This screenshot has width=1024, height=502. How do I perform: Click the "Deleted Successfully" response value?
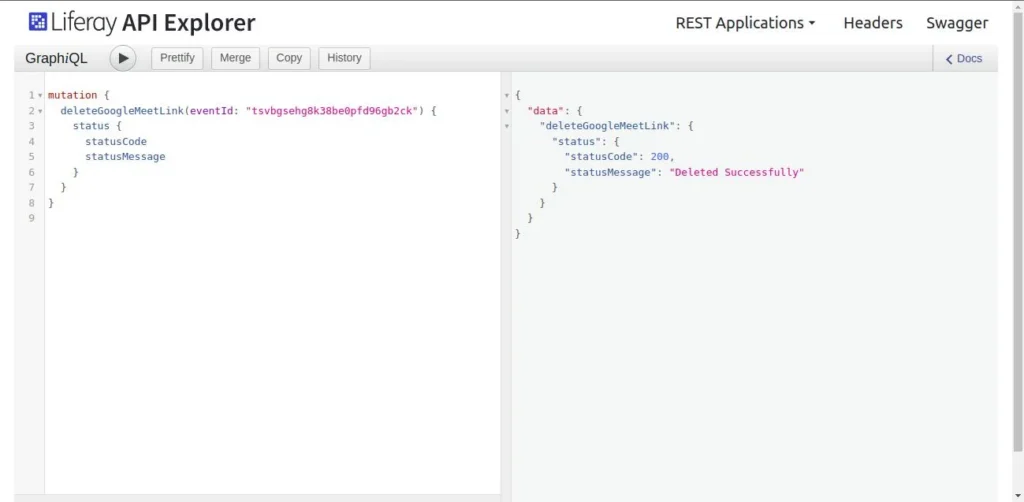(x=737, y=172)
